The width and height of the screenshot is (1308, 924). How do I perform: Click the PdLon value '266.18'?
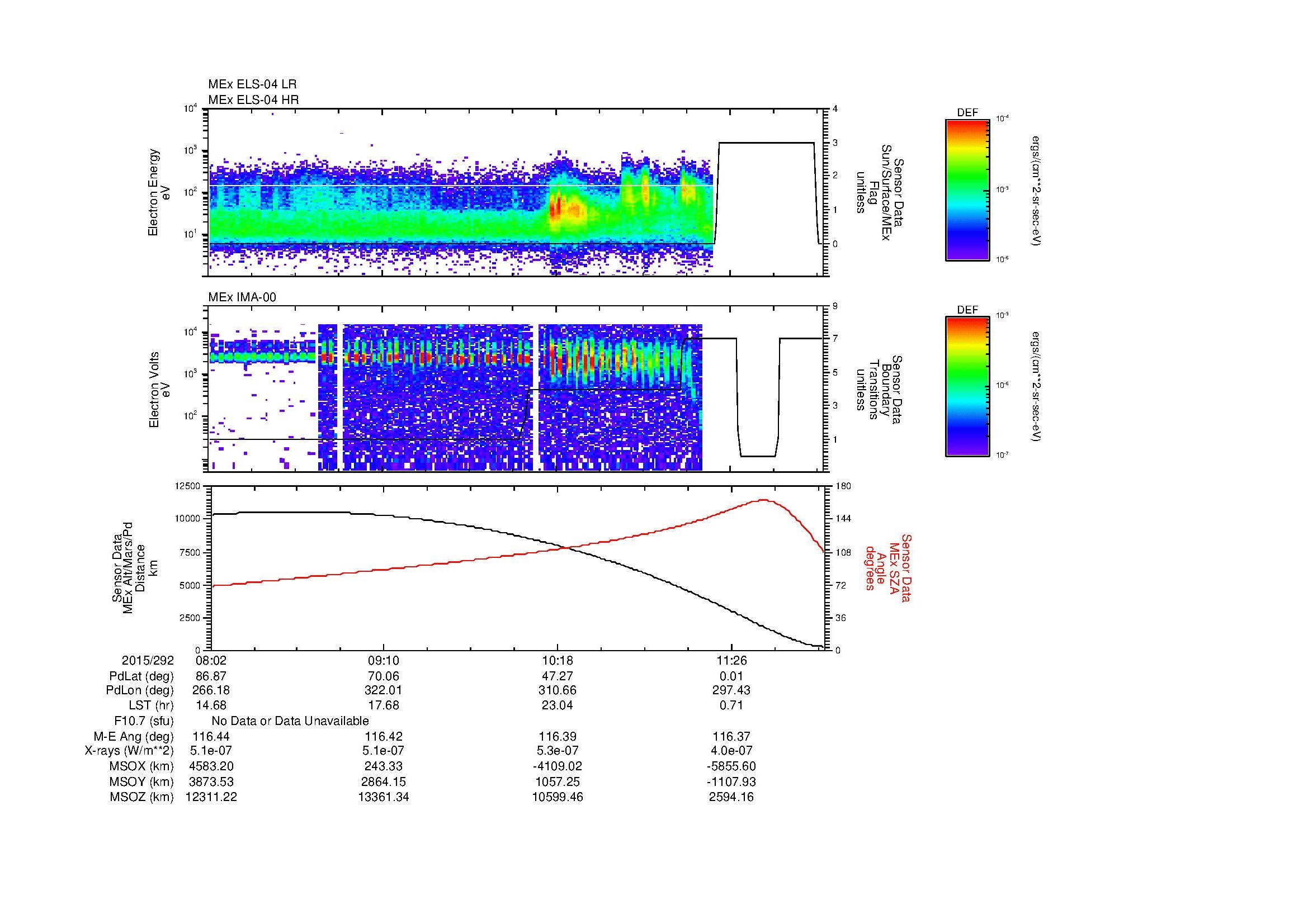click(x=211, y=690)
